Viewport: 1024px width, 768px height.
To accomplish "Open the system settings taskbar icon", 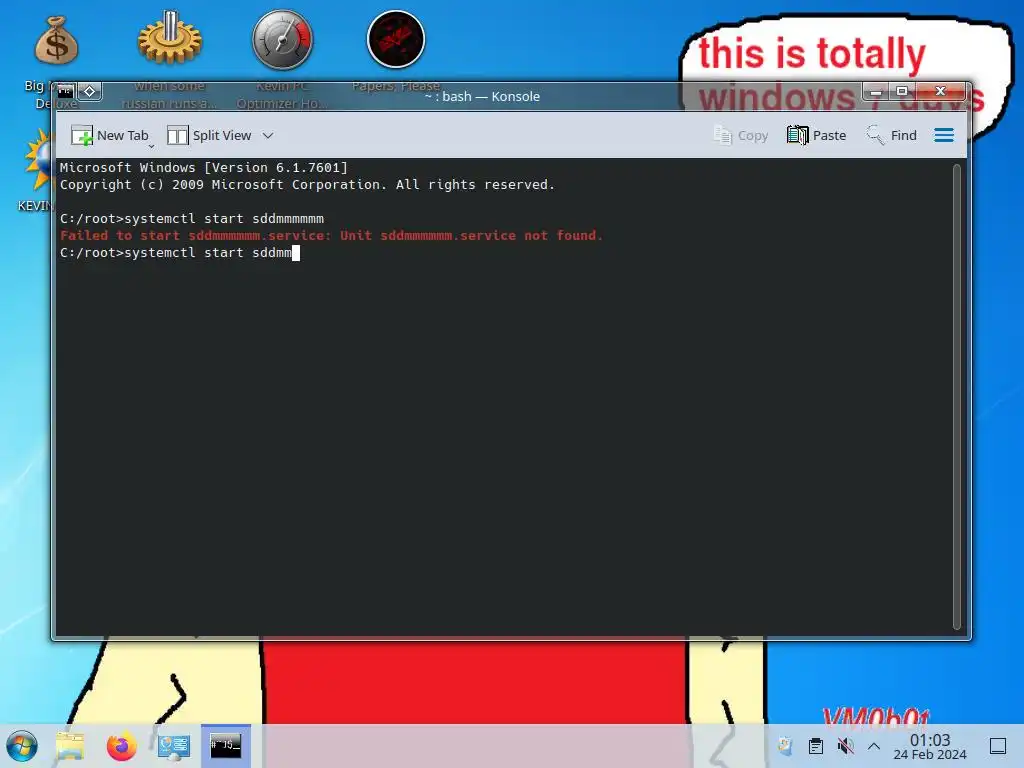I will 174,746.
